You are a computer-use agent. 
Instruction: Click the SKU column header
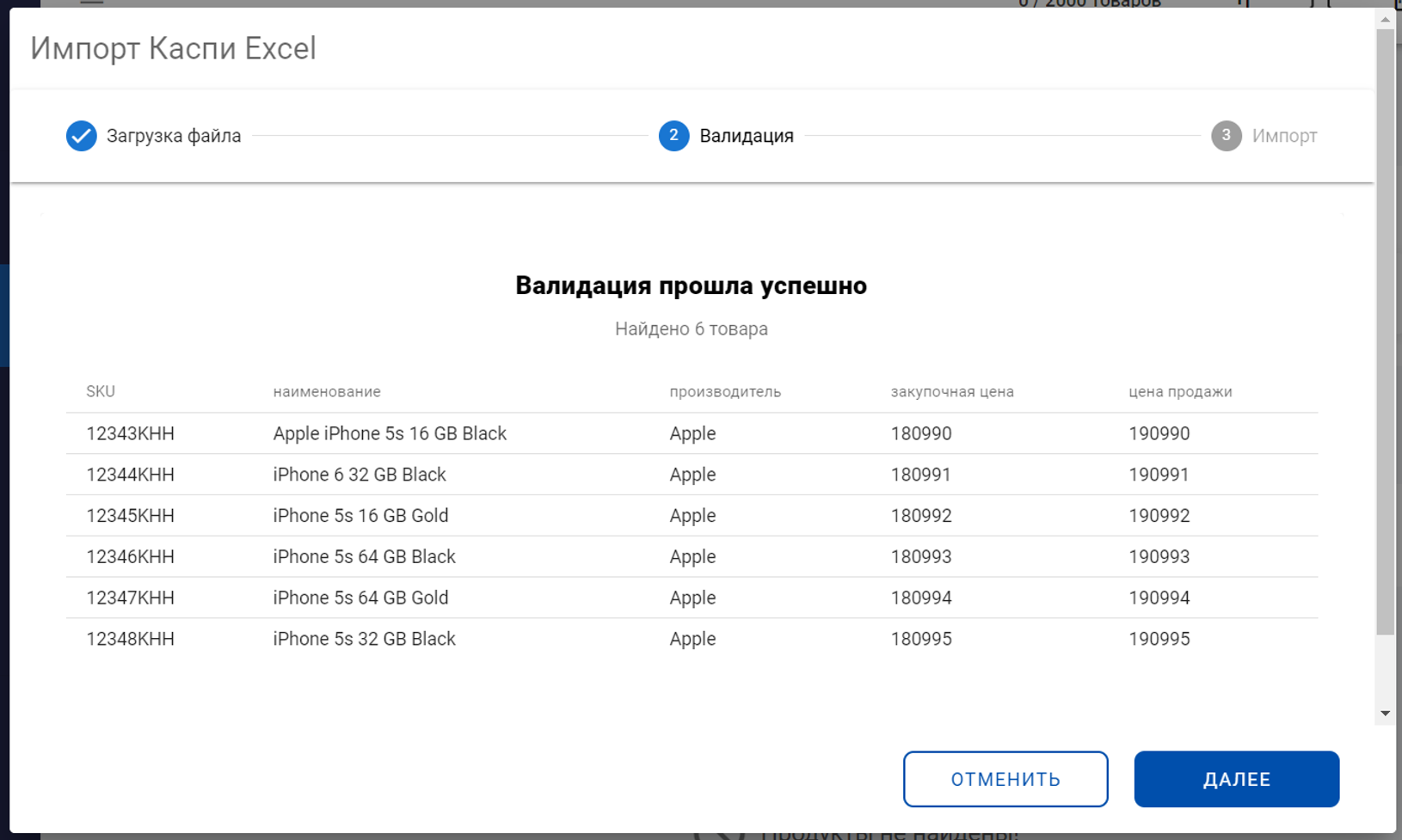click(101, 392)
